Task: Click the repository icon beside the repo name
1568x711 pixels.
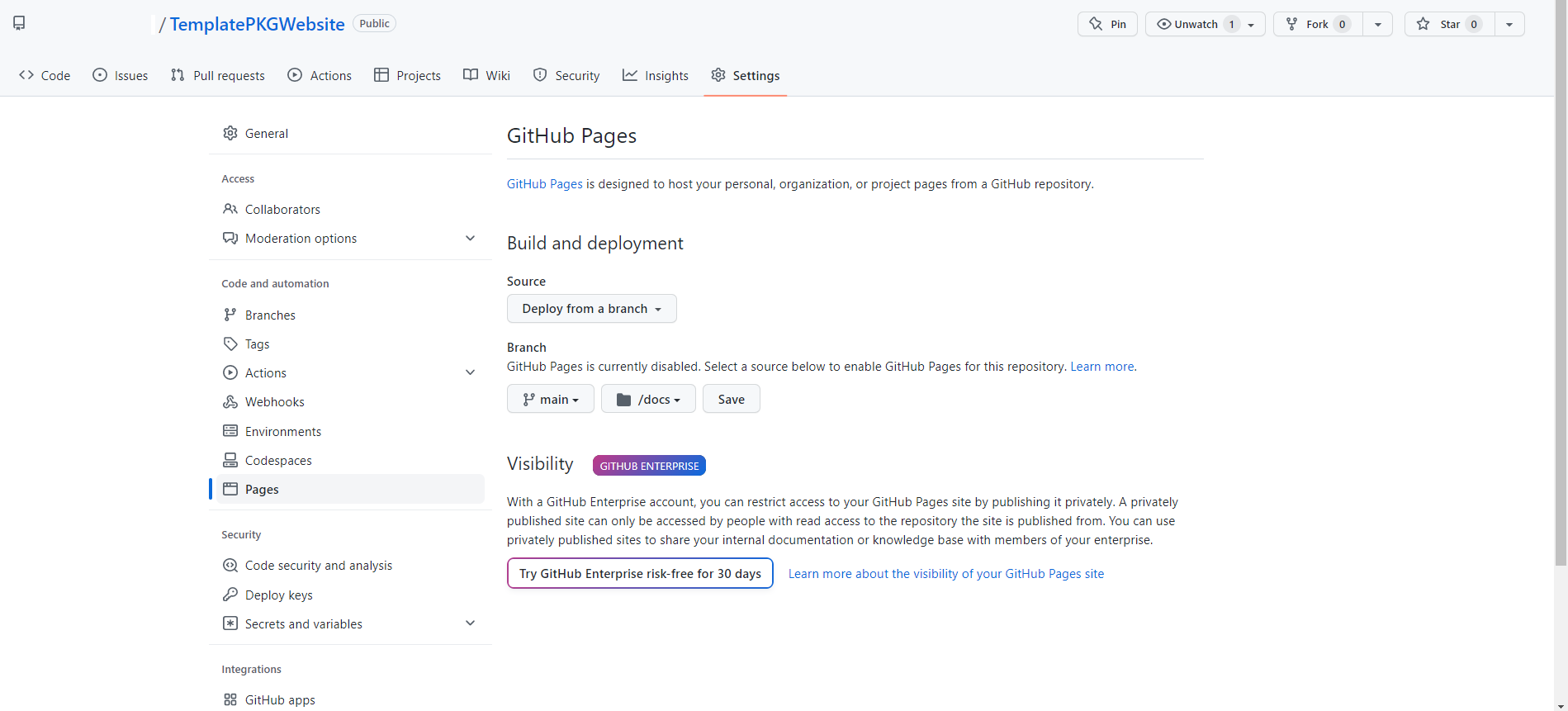Action: point(19,23)
